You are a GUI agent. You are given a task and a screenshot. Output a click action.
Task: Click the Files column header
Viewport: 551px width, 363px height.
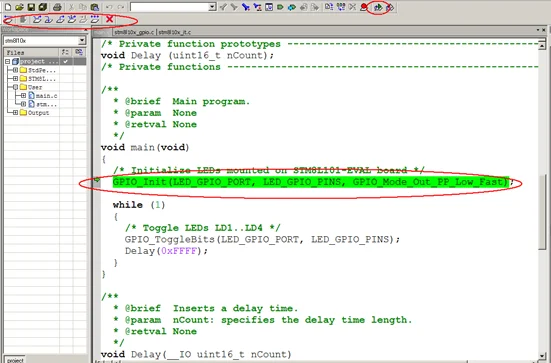point(32,52)
